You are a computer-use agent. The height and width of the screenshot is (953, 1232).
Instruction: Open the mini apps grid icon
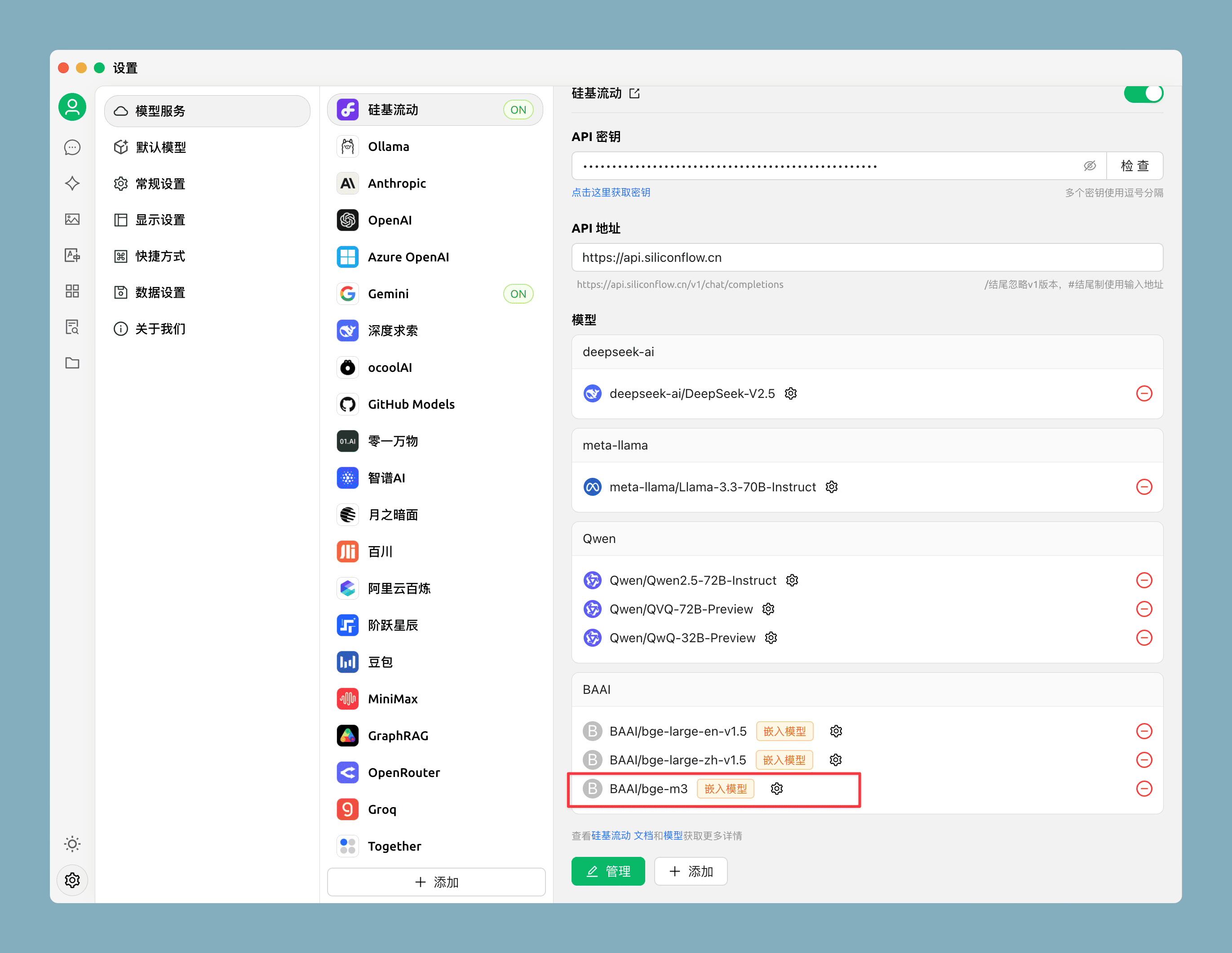[x=72, y=291]
